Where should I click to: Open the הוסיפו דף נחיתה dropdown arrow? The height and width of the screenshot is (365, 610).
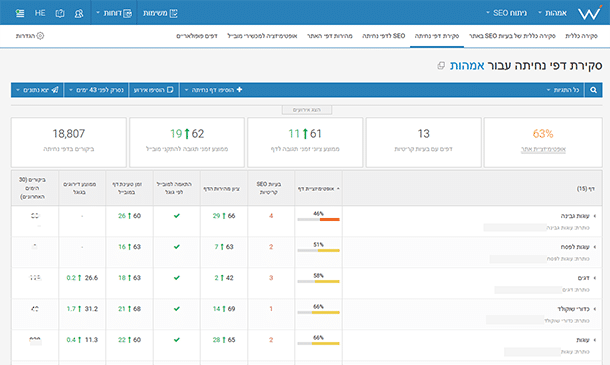[x=186, y=90]
